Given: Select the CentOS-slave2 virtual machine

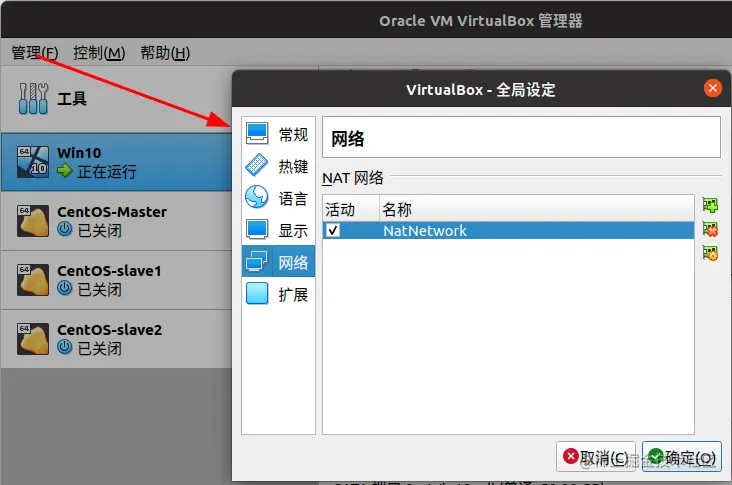Looking at the screenshot, I should pos(117,339).
